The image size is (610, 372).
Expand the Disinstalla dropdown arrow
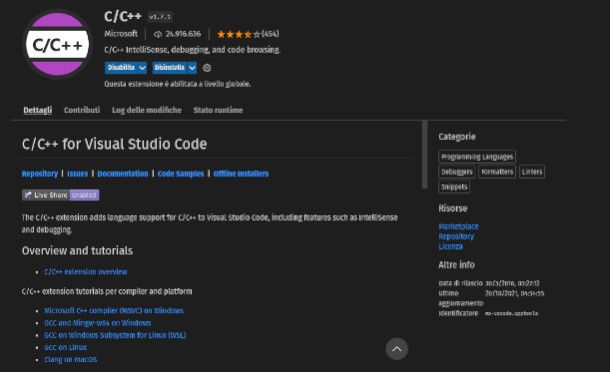click(x=192, y=68)
